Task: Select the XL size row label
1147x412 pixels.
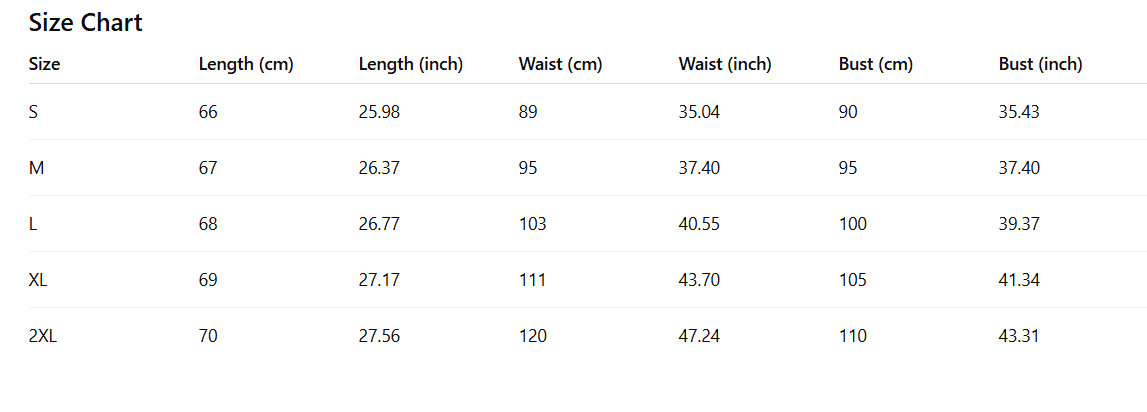Action: coord(38,280)
